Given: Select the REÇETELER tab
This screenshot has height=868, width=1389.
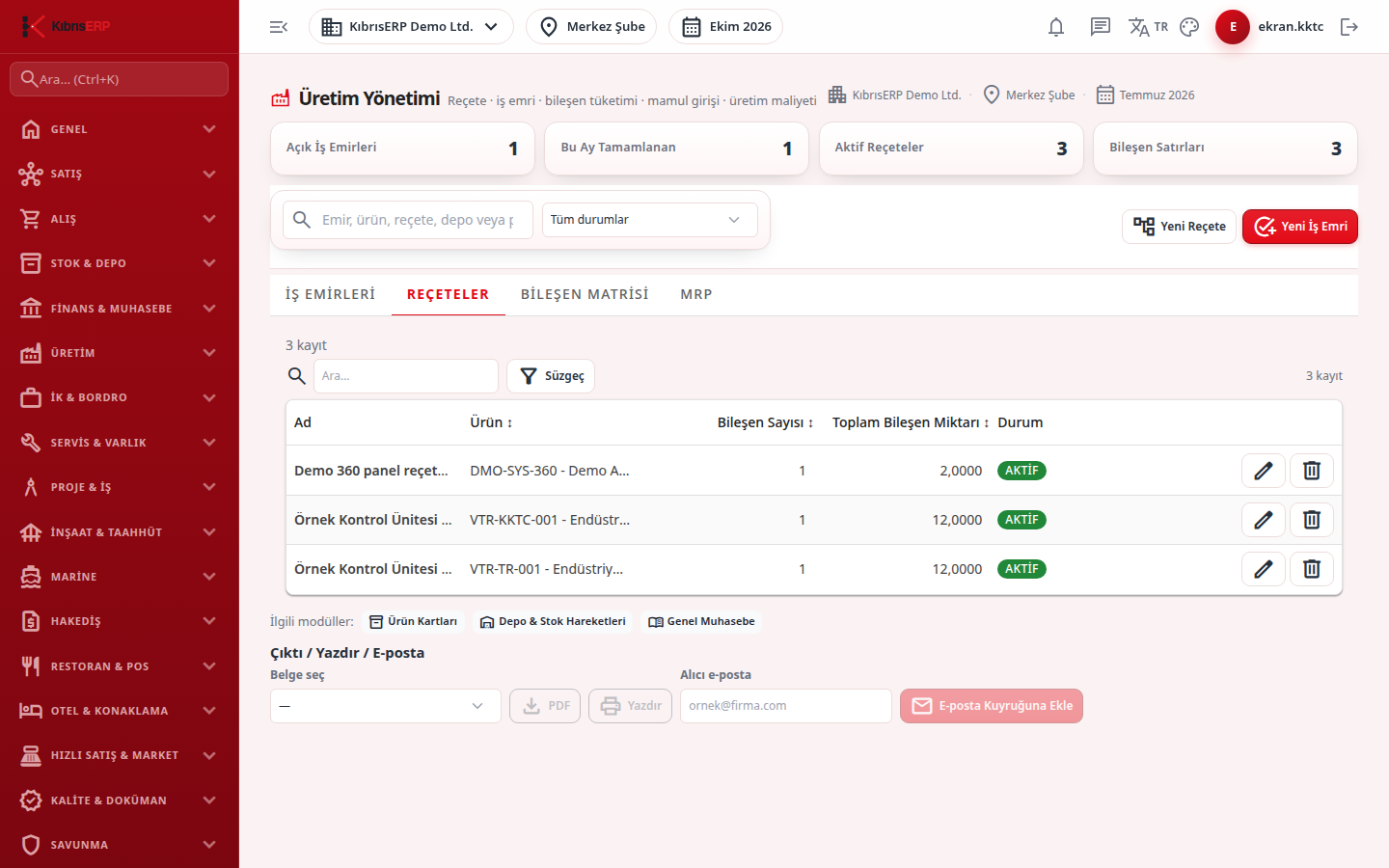Looking at the screenshot, I should click(x=448, y=294).
